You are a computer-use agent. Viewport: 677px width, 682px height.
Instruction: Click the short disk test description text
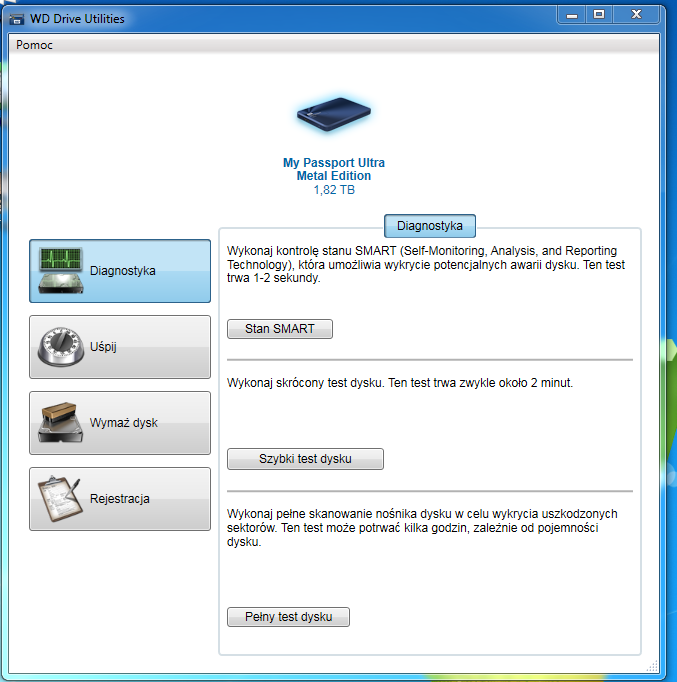click(x=400, y=383)
